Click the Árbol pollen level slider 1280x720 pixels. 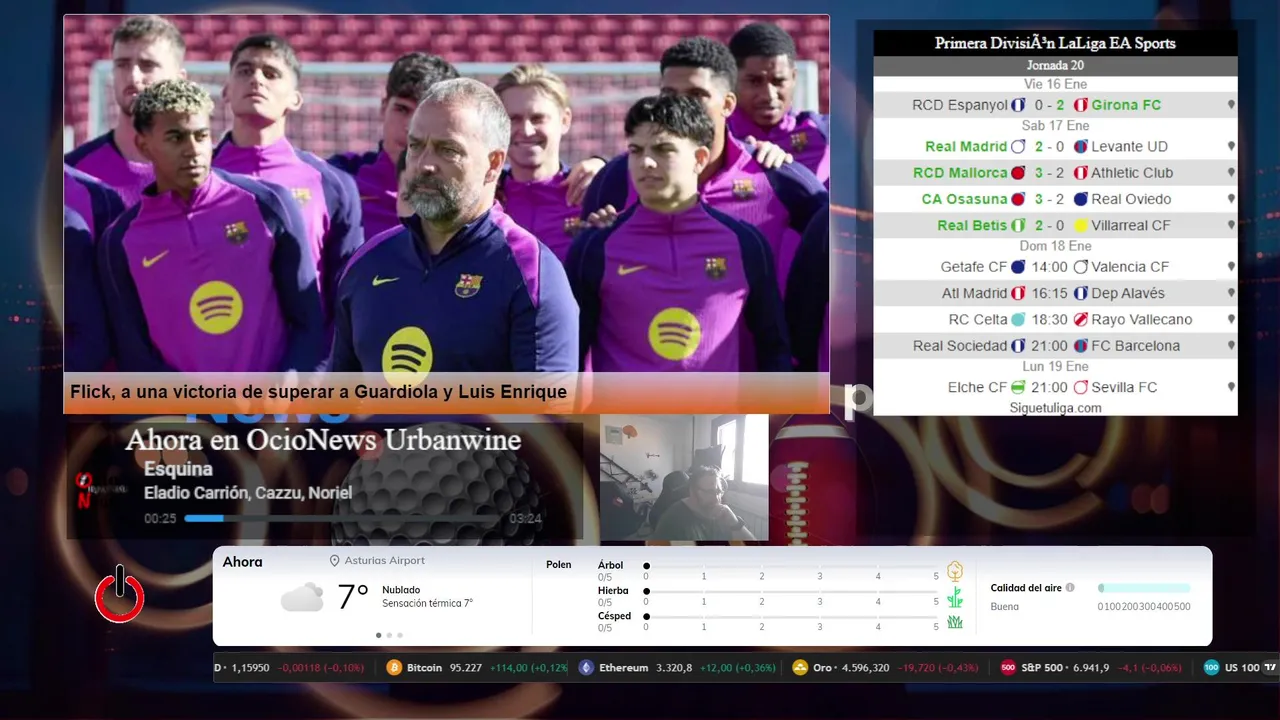coord(791,566)
